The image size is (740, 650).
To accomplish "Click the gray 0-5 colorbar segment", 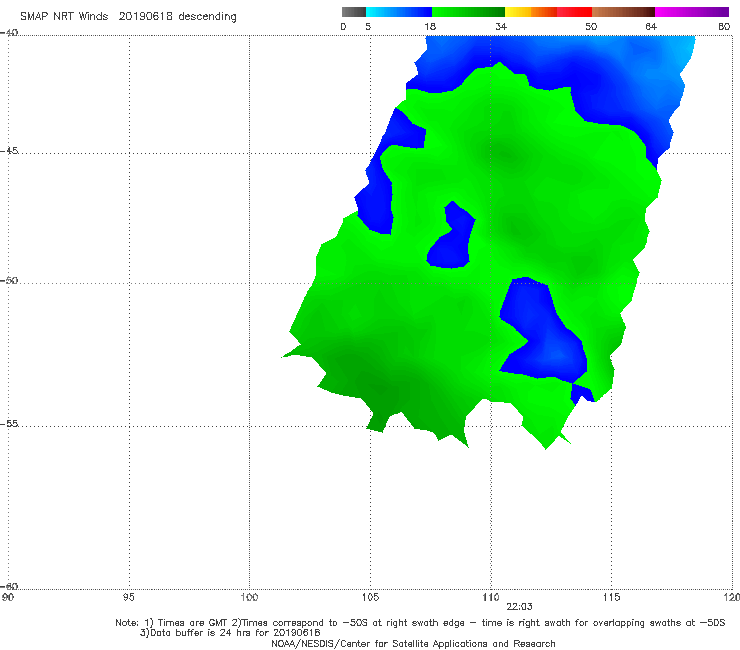I will point(353,12).
